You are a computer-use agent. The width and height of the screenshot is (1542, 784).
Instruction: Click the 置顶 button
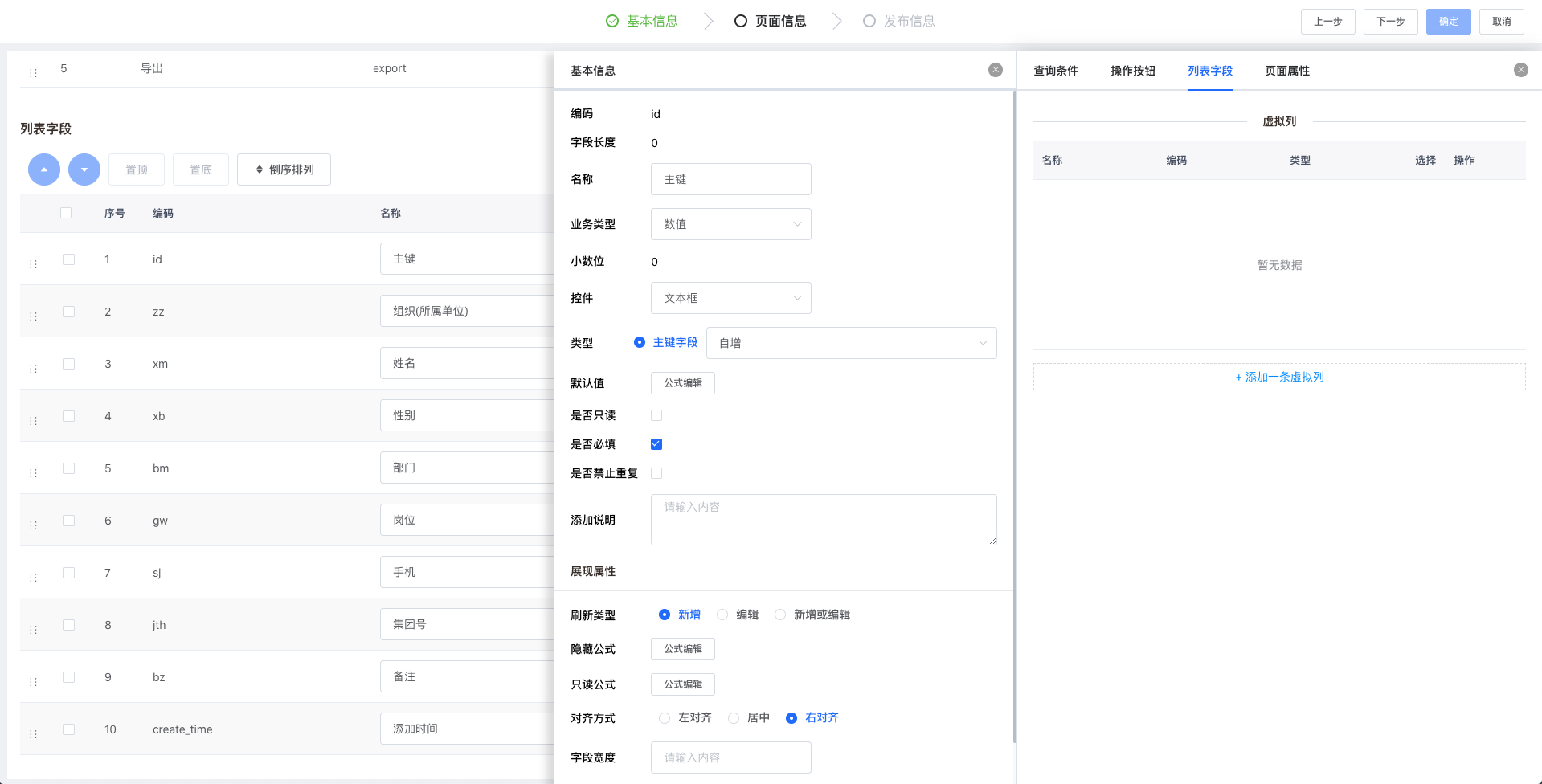137,169
